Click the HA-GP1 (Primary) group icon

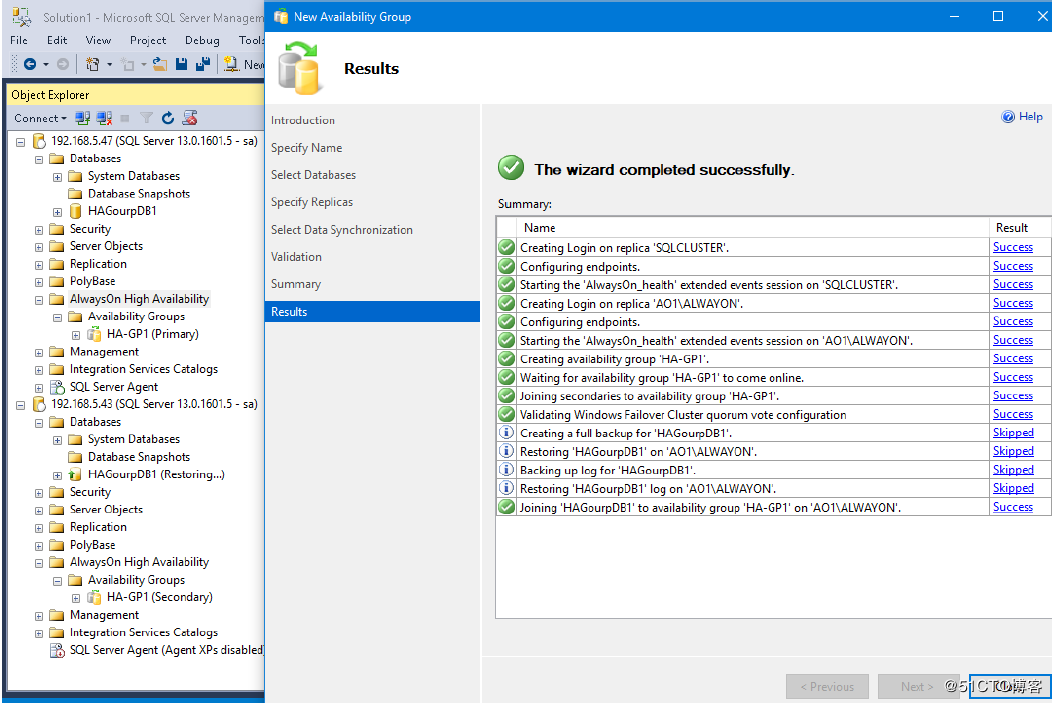coord(95,334)
